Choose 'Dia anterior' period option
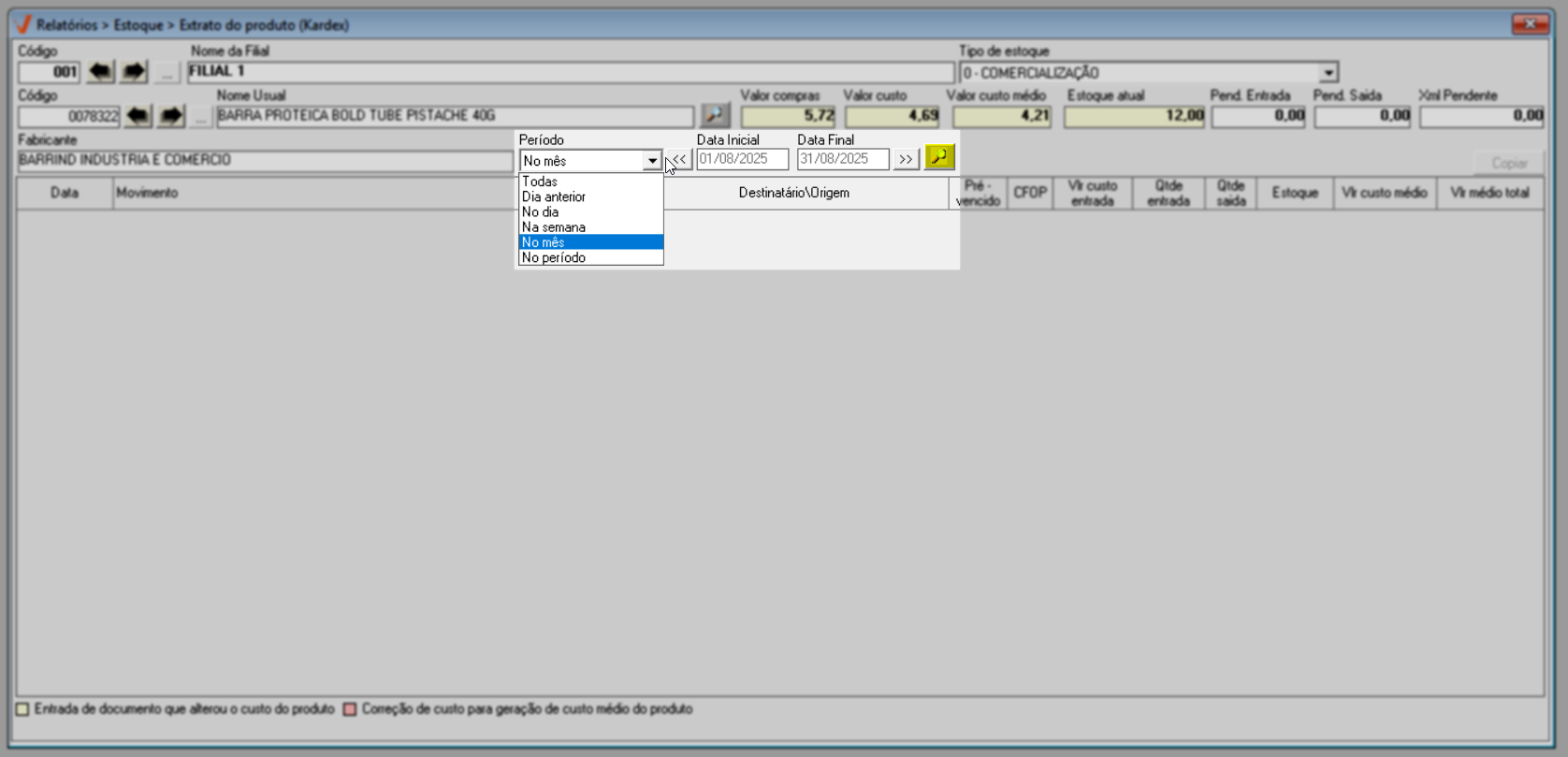The height and width of the screenshot is (757, 1568). (554, 197)
